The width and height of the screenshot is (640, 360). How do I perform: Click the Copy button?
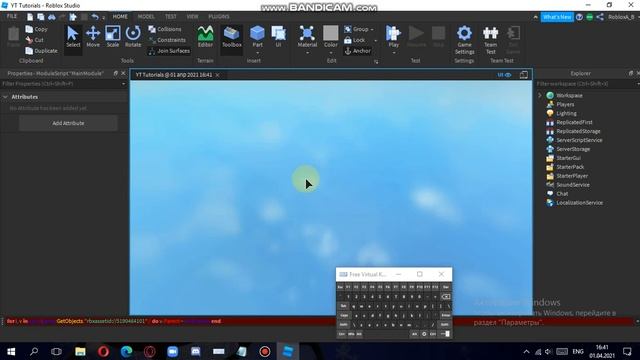click(x=37, y=29)
